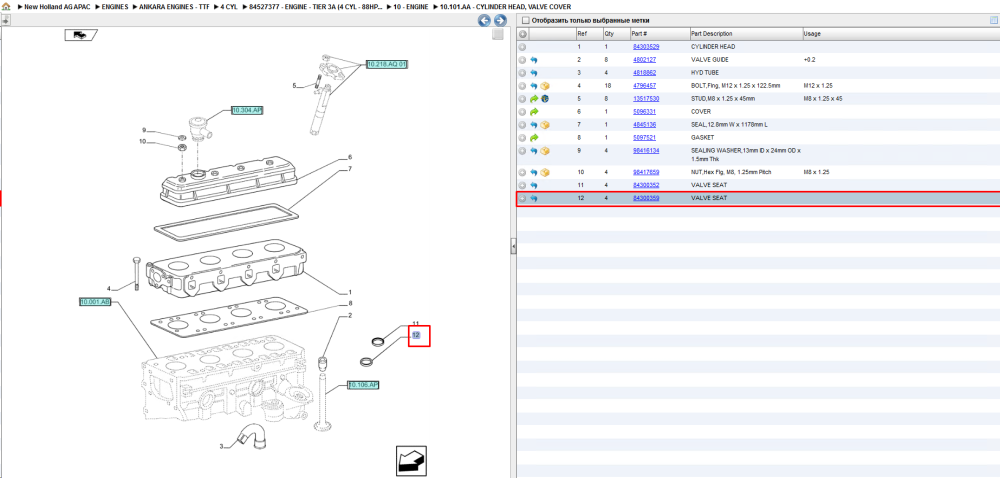Open part number 4796457 link

(x=644, y=85)
